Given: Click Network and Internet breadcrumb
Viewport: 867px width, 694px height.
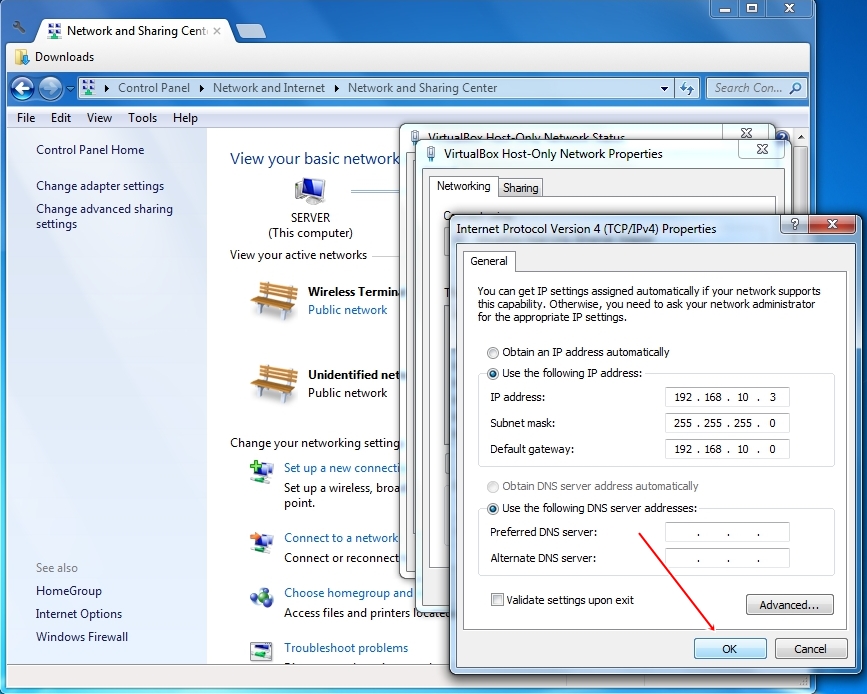Looking at the screenshot, I should pyautogui.click(x=269, y=88).
